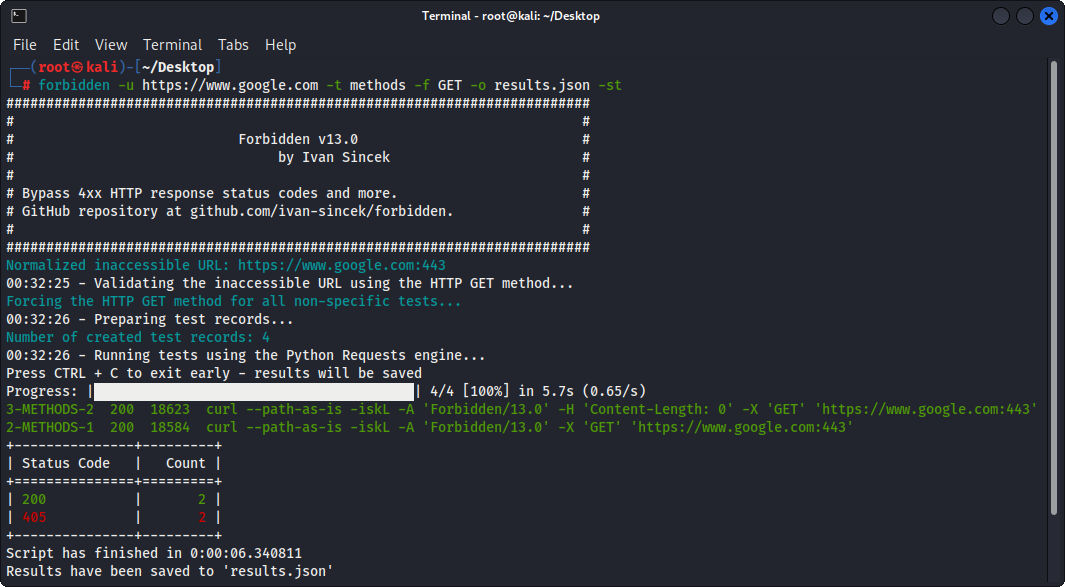Viewport: 1065px width, 587px height.
Task: Open the Edit menu
Action: coord(66,44)
